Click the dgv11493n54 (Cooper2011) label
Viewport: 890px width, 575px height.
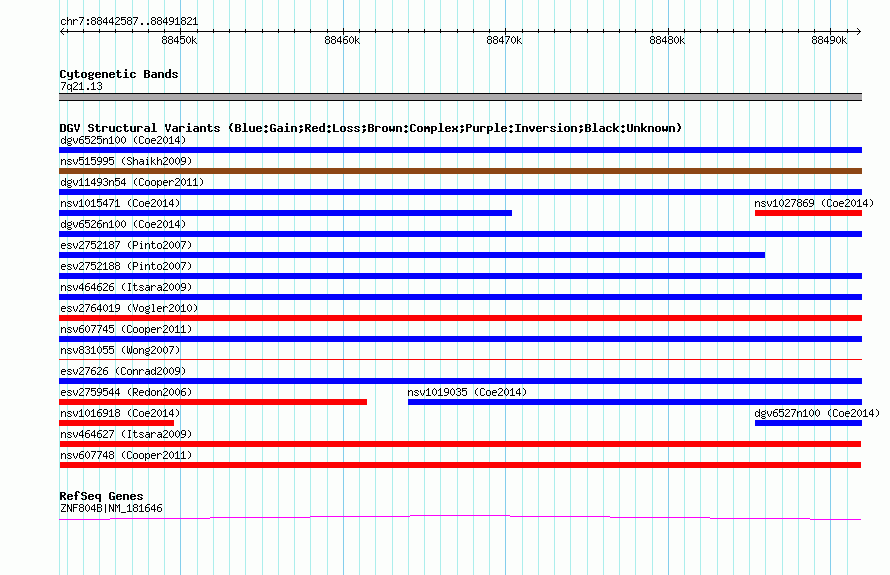pyautogui.click(x=132, y=182)
